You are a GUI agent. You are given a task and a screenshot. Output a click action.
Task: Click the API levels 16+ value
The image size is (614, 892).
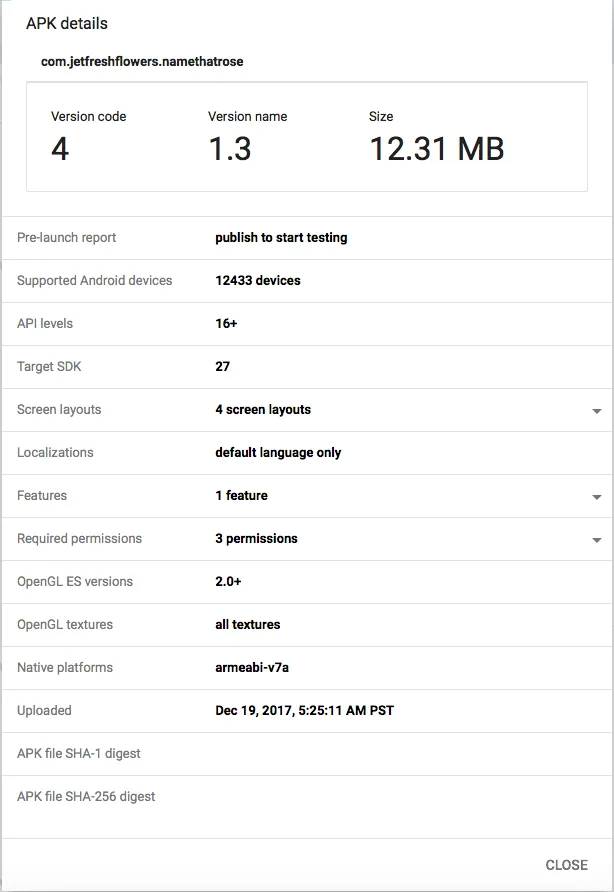pos(226,323)
